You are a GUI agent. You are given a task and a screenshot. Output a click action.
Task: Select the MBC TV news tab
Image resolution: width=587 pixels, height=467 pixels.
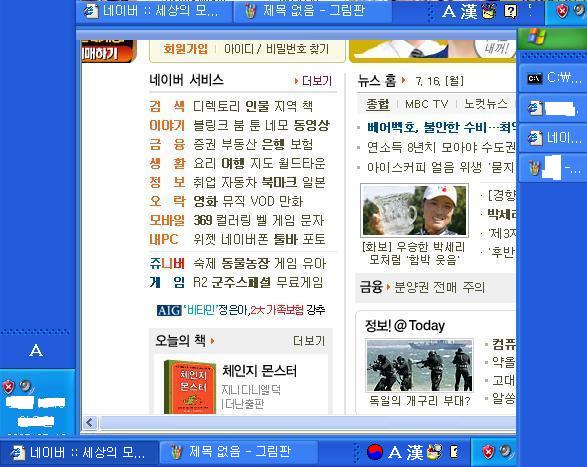[x=427, y=104]
